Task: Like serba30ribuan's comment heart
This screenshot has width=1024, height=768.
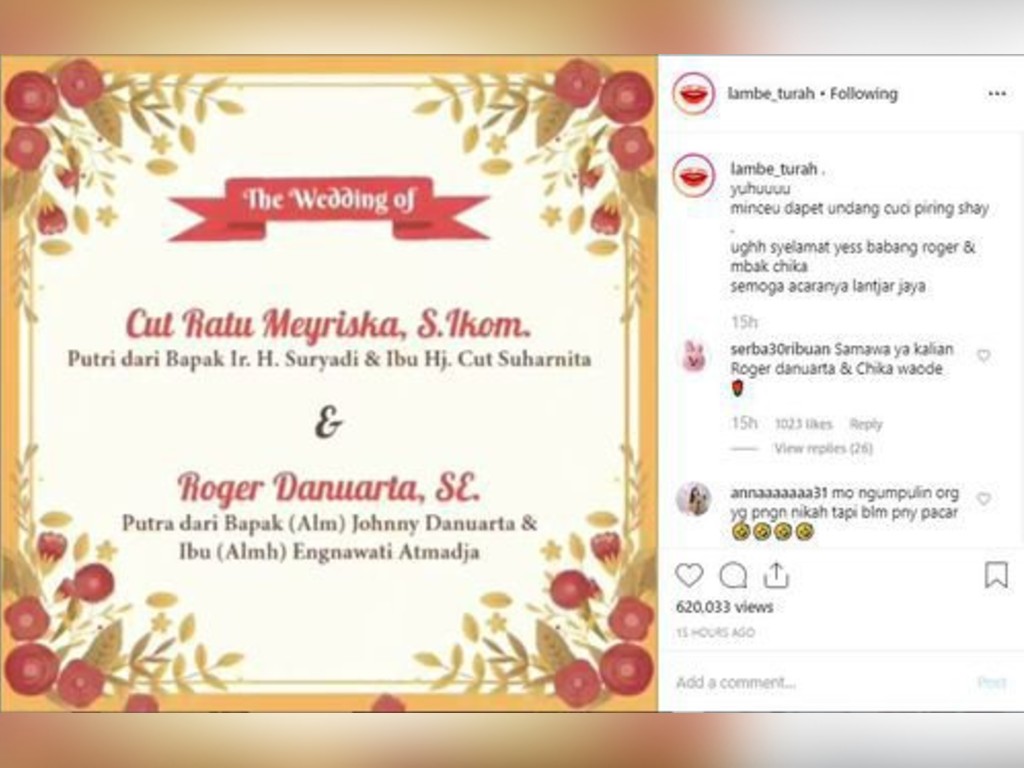Action: 984,355
